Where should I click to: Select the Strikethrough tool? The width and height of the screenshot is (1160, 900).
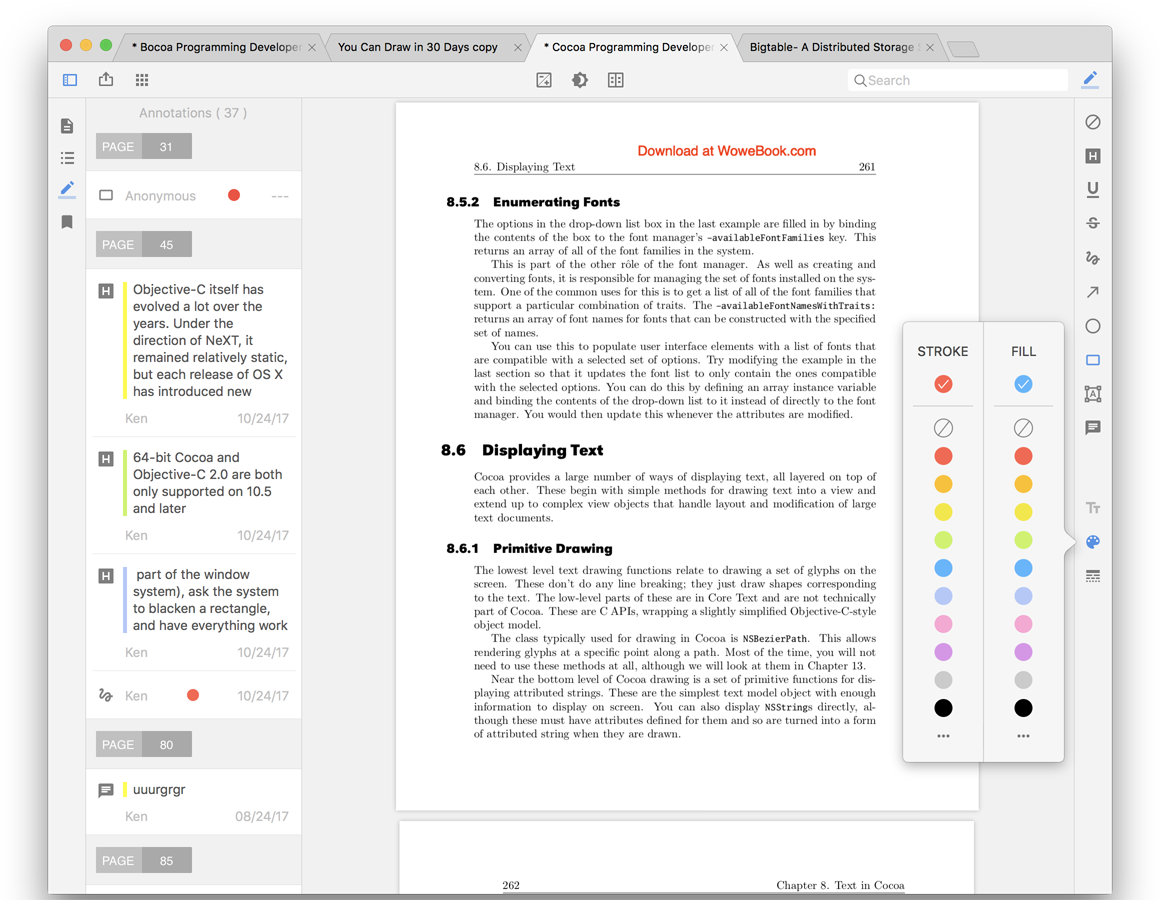pos(1092,222)
